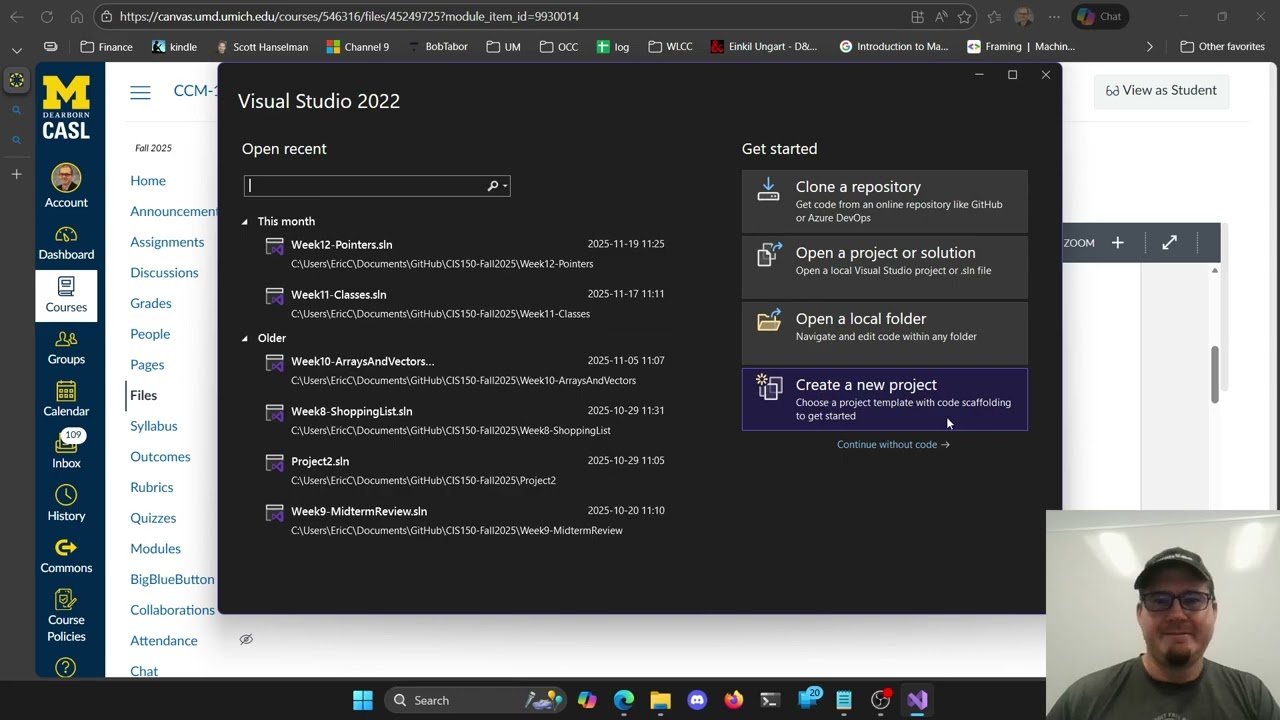1280x720 pixels.
Task: Click View as Student button
Action: [x=1161, y=90]
